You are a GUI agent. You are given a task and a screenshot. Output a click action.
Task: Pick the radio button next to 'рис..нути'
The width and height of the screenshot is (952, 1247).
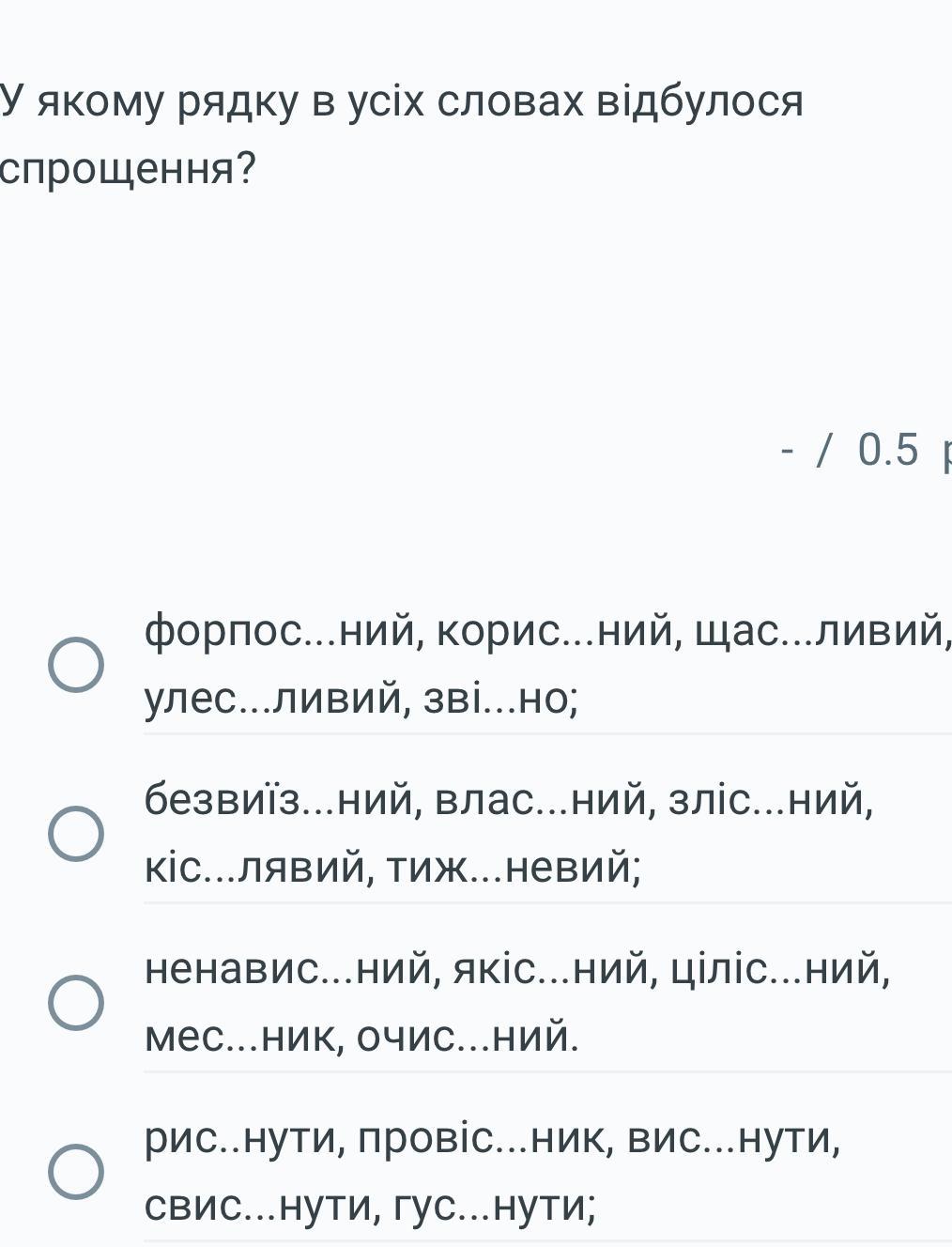pyautogui.click(x=75, y=1171)
